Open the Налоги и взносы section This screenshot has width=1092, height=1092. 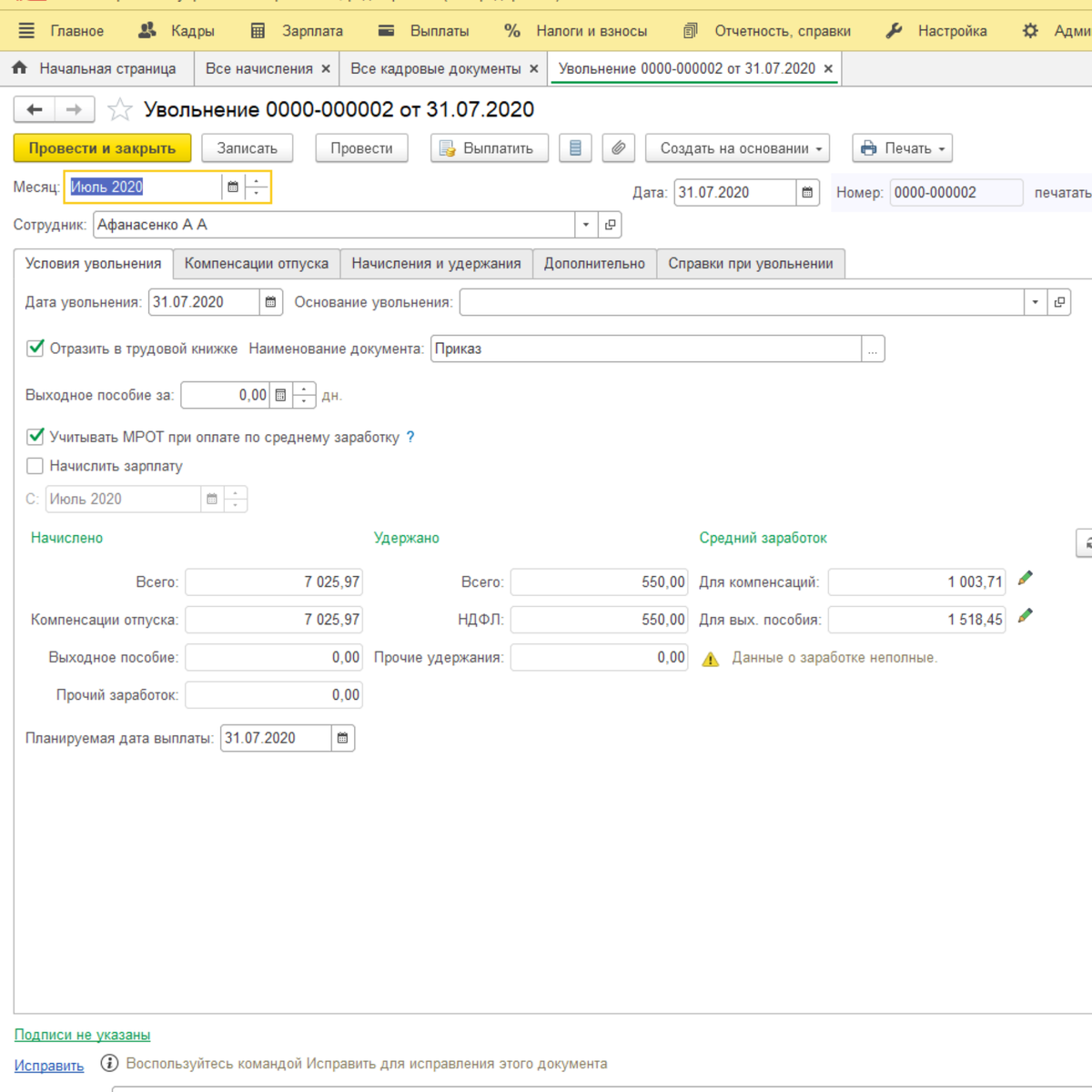tap(576, 31)
